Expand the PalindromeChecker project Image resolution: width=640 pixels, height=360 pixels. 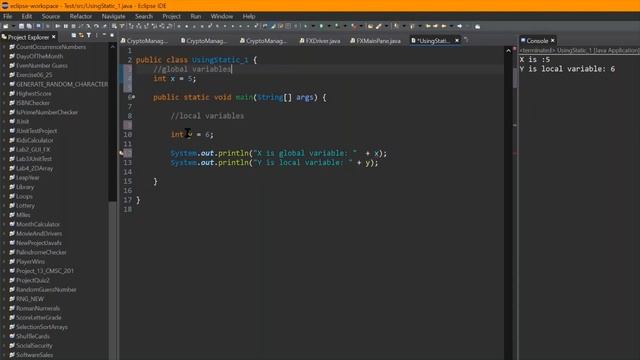[4, 252]
